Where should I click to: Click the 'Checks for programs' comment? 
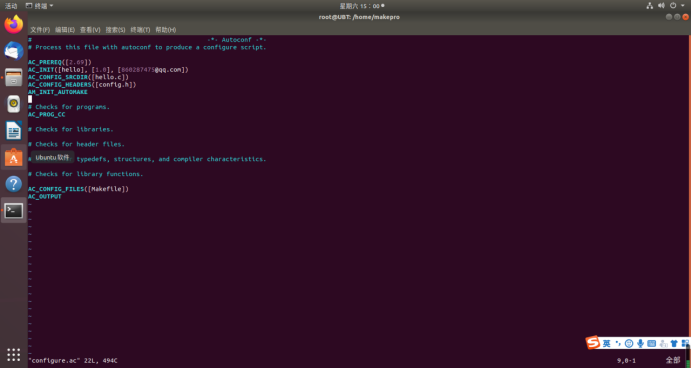[69, 107]
